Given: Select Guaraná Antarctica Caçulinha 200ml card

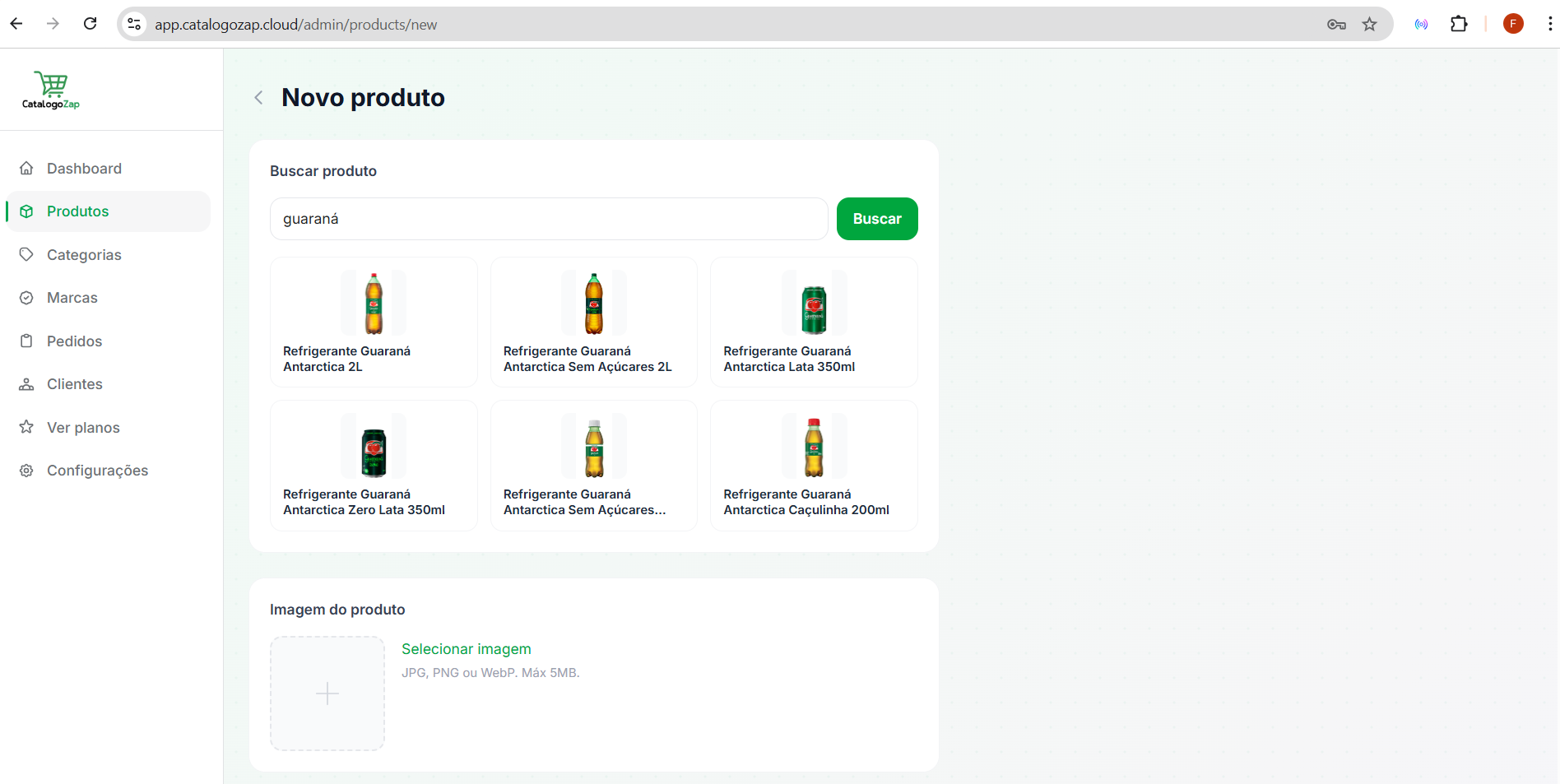Looking at the screenshot, I should 814,466.
